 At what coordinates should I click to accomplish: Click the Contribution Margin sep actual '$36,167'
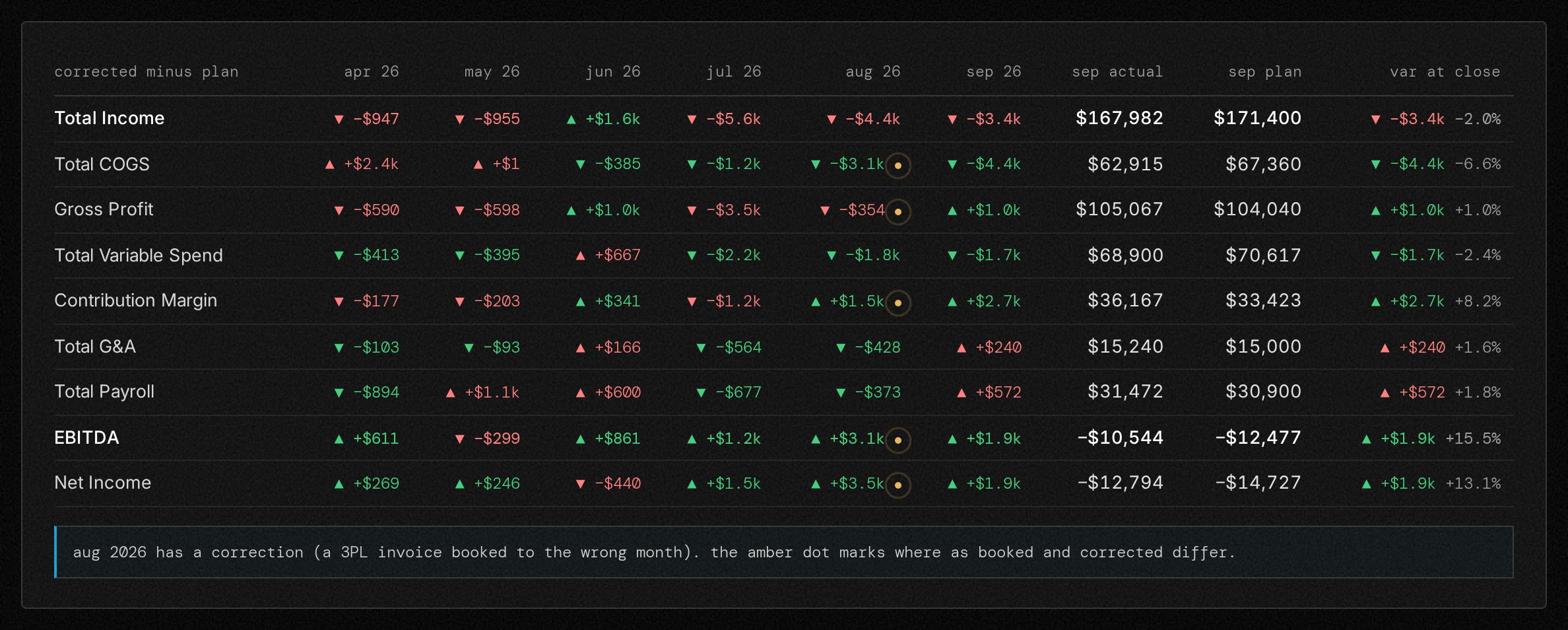click(x=1126, y=300)
